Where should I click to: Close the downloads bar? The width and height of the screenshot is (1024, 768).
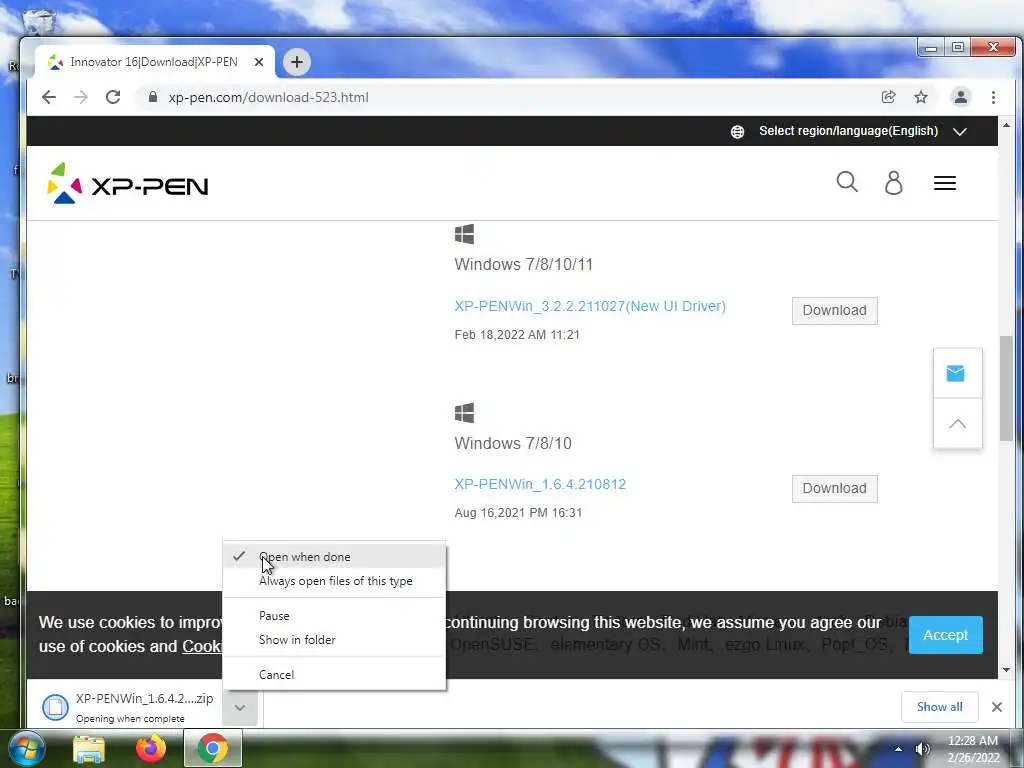997,707
